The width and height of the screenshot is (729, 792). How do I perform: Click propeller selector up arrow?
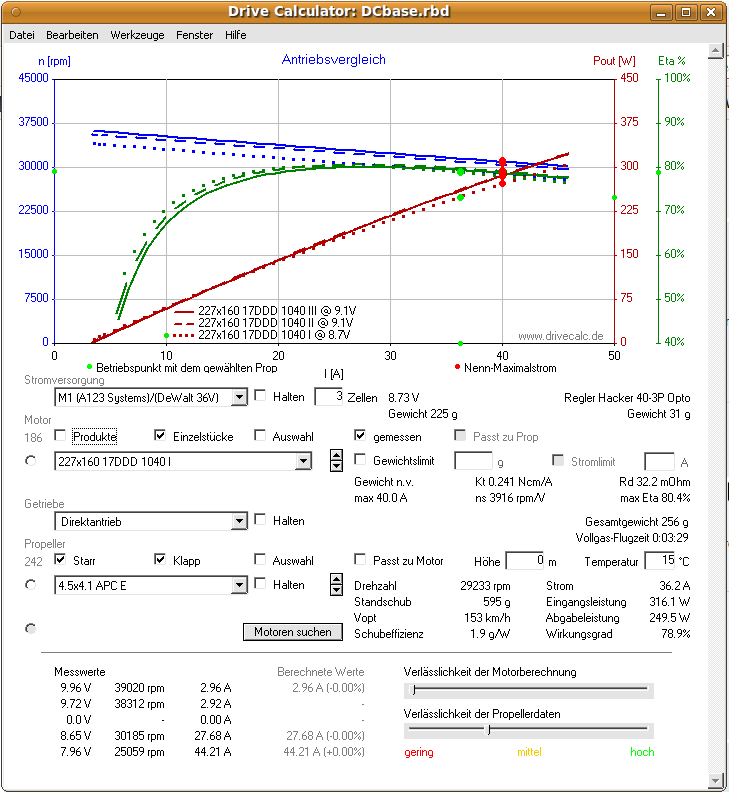[336, 579]
